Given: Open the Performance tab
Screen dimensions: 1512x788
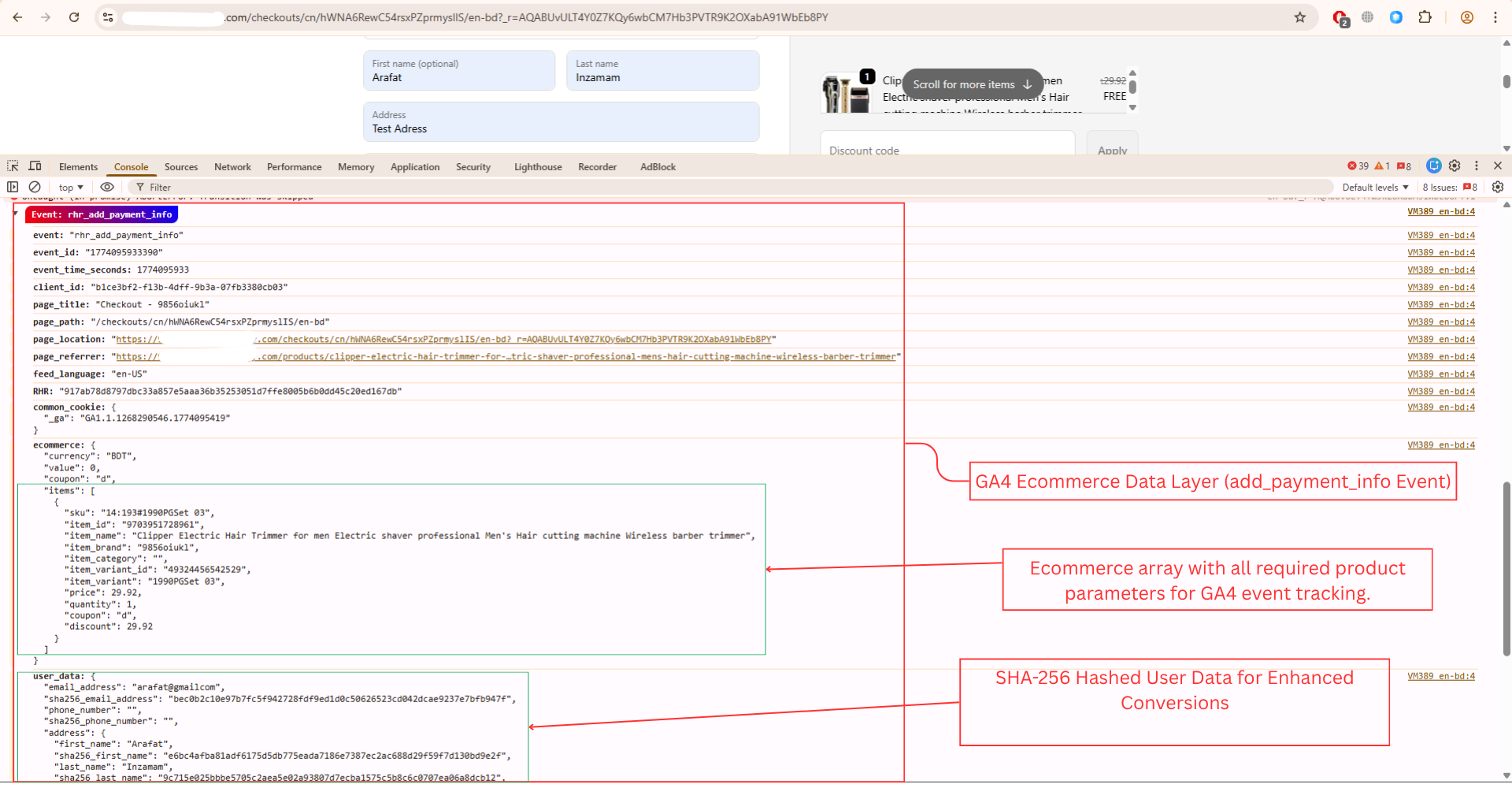Looking at the screenshot, I should tap(294, 166).
